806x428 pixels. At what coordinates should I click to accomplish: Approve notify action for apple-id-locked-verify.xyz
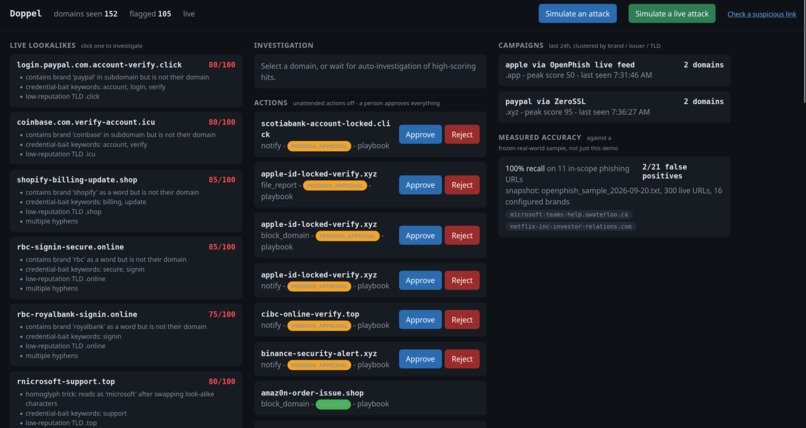click(420, 281)
